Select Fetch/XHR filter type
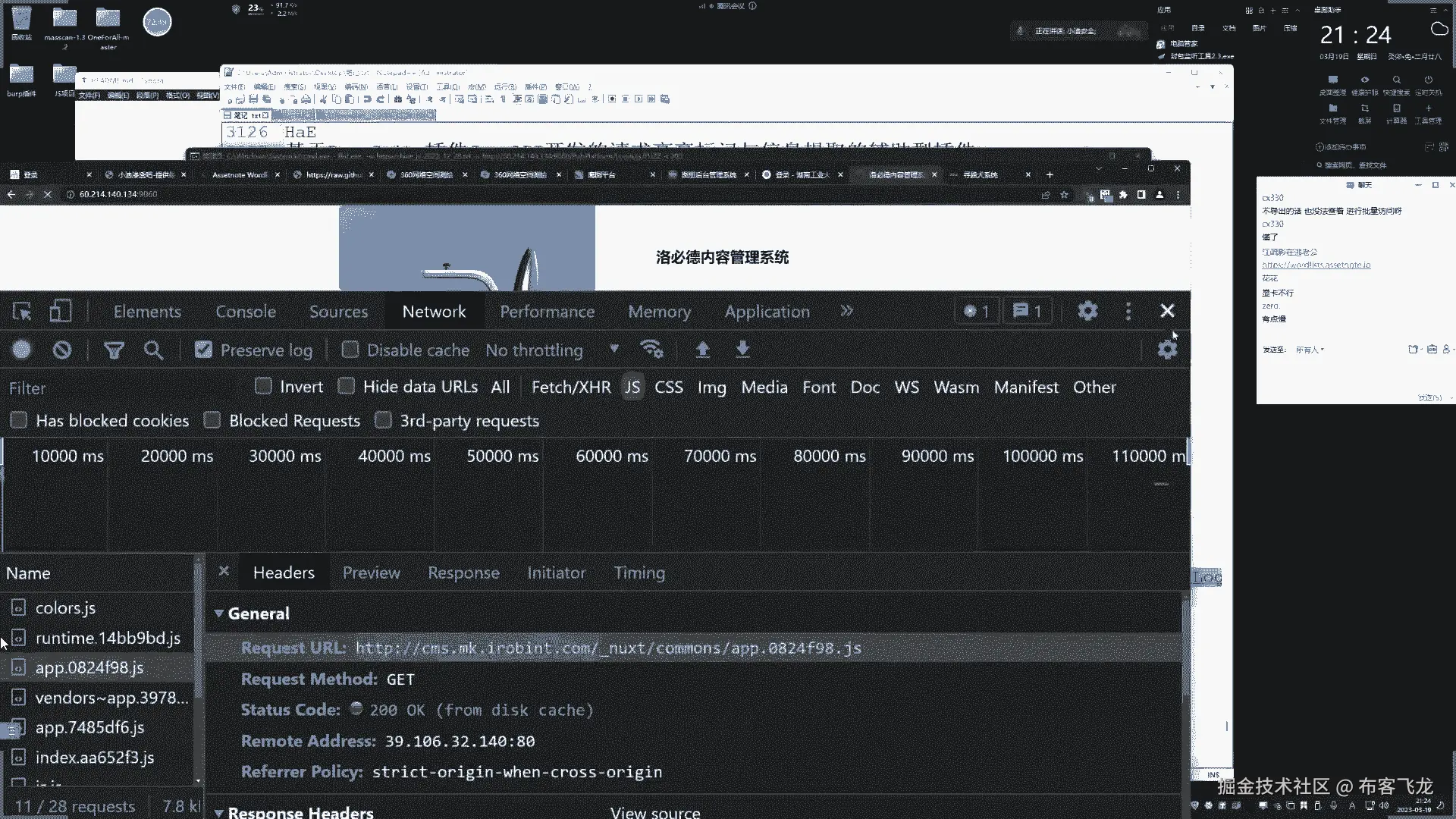The height and width of the screenshot is (819, 1456). pyautogui.click(x=571, y=388)
